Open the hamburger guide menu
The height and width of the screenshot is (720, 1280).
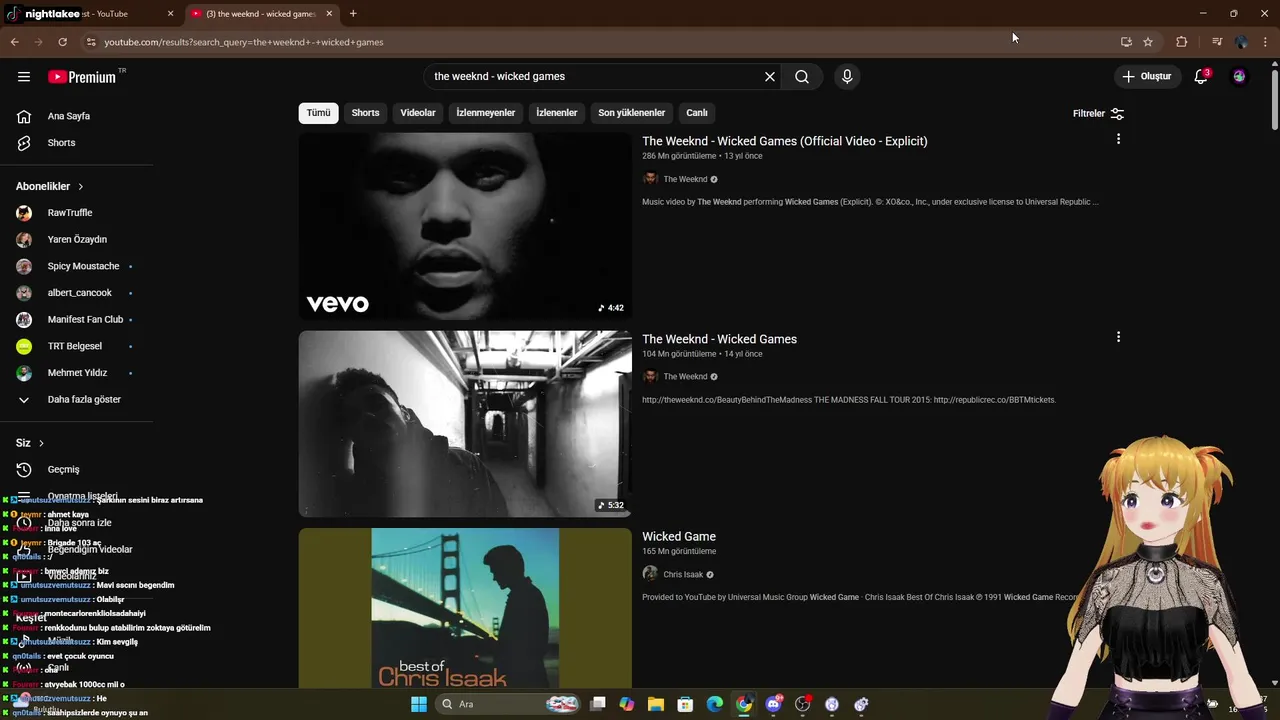pos(24,77)
